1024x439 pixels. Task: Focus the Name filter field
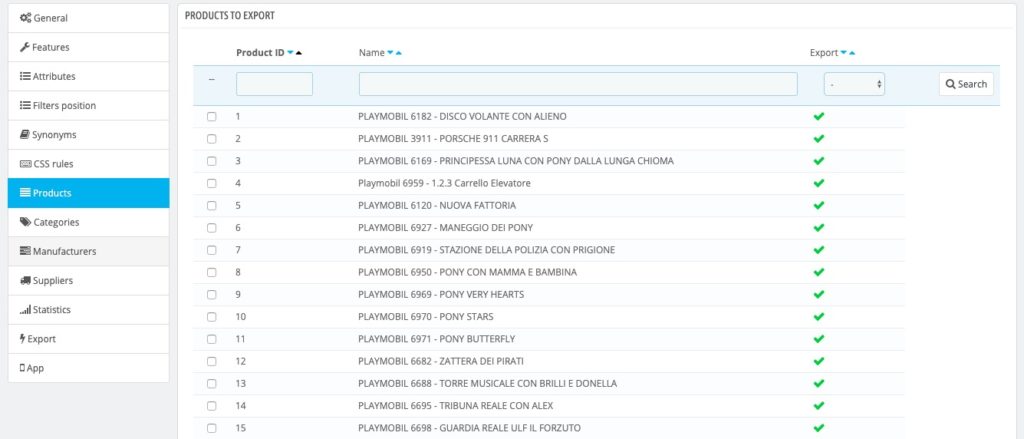pos(578,84)
